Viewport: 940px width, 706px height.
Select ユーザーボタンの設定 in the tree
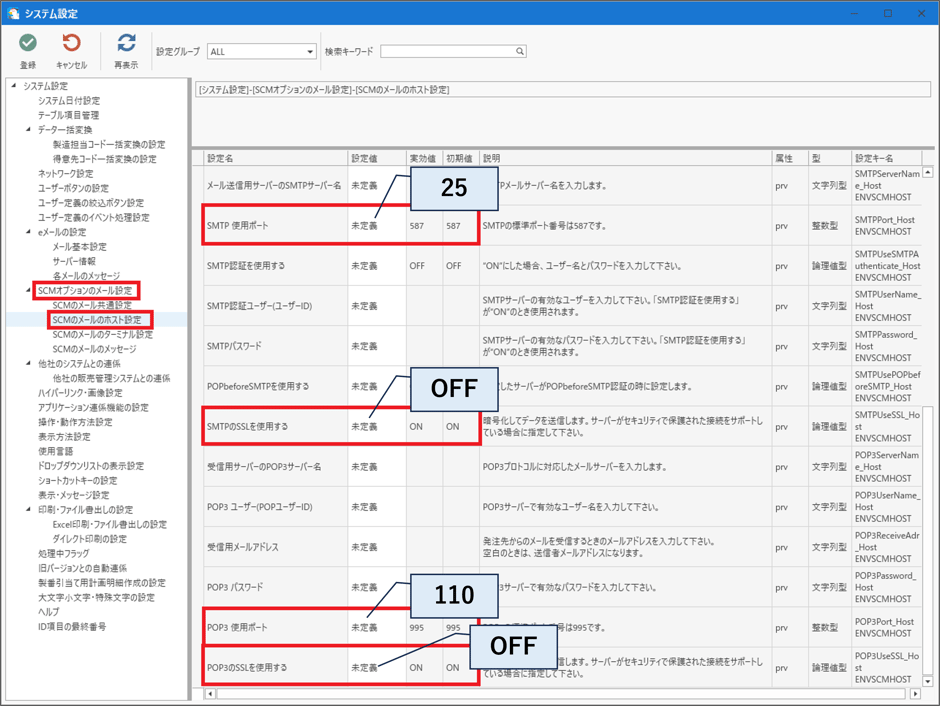point(73,188)
